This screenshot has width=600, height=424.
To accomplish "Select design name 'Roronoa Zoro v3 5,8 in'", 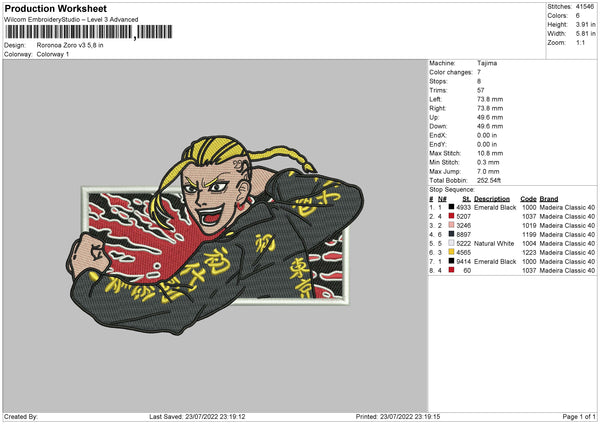I will [70, 45].
